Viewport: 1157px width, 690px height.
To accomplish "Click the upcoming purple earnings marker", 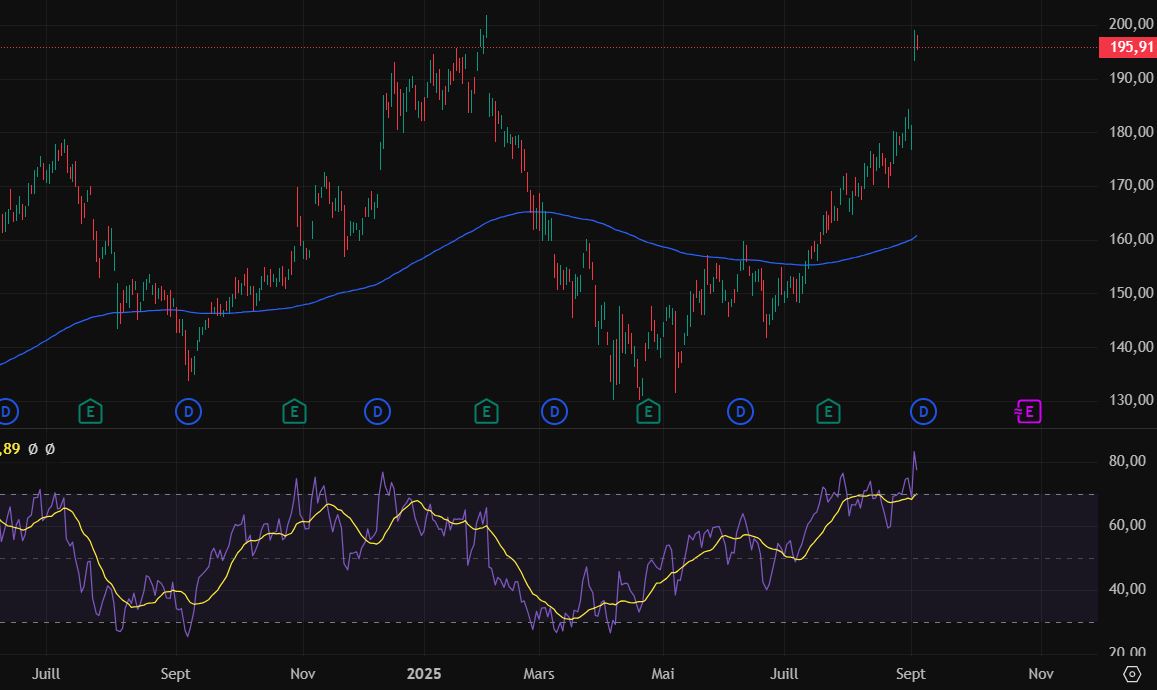I will tap(1027, 410).
